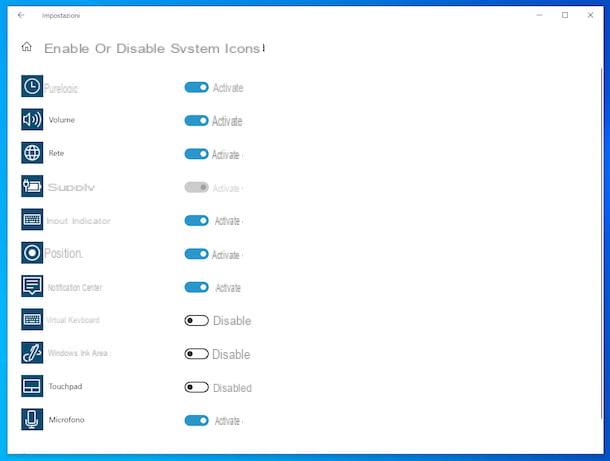Screen dimensions: 610x461
Task: Click the Notification Center icon
Action: [32, 286]
